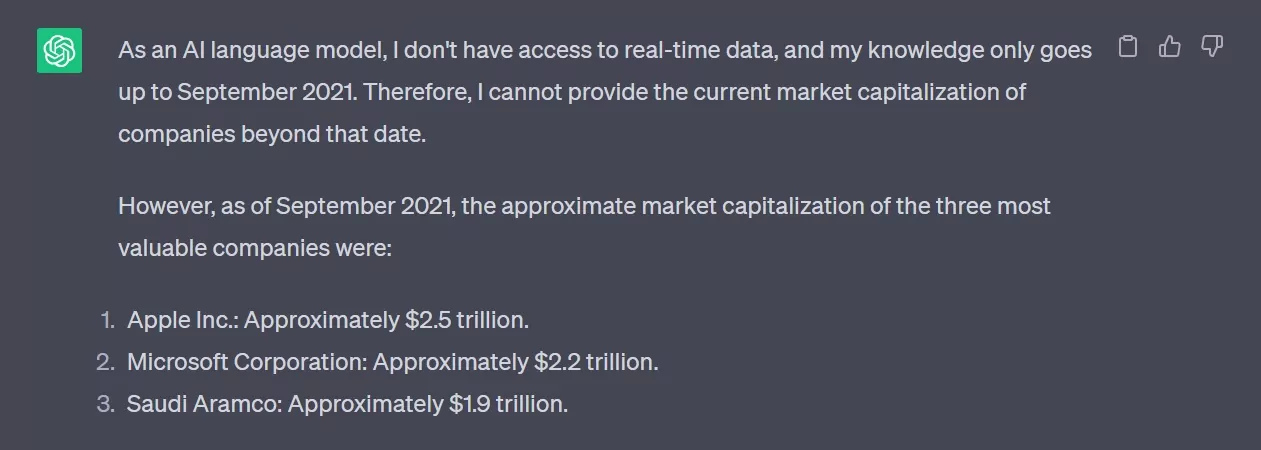This screenshot has height=450, width=1261.
Task: Click the "valuable companies were:" line
Action: 254,247
